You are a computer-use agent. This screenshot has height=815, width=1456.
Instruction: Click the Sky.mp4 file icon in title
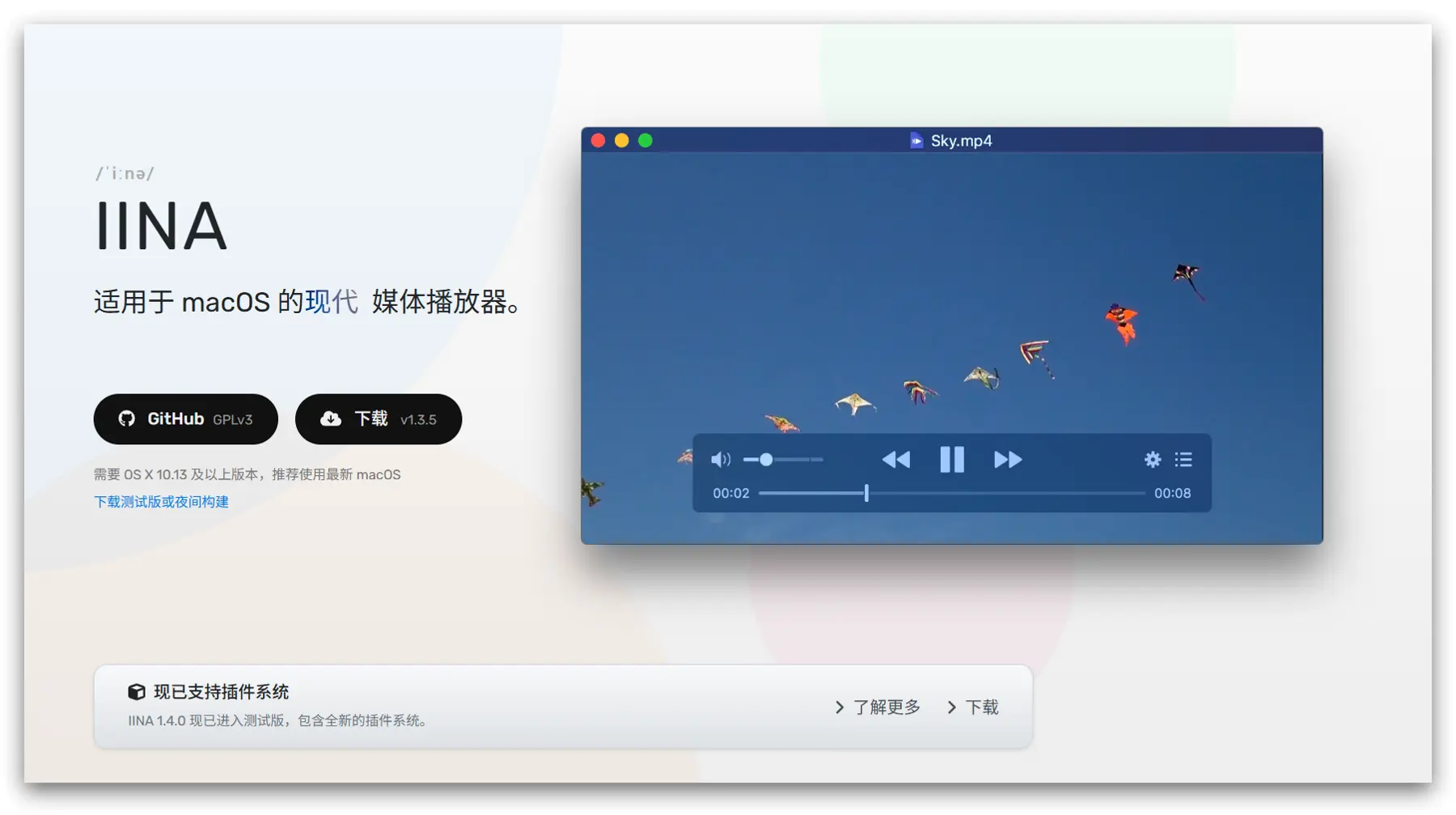(x=916, y=141)
